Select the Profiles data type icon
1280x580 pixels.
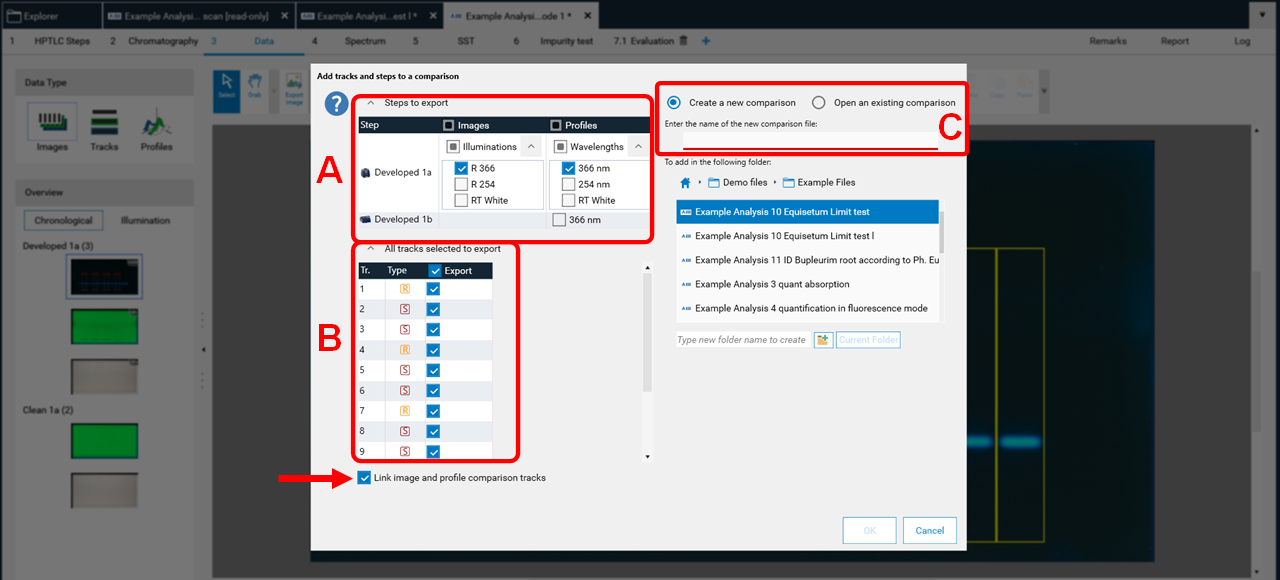[156, 127]
